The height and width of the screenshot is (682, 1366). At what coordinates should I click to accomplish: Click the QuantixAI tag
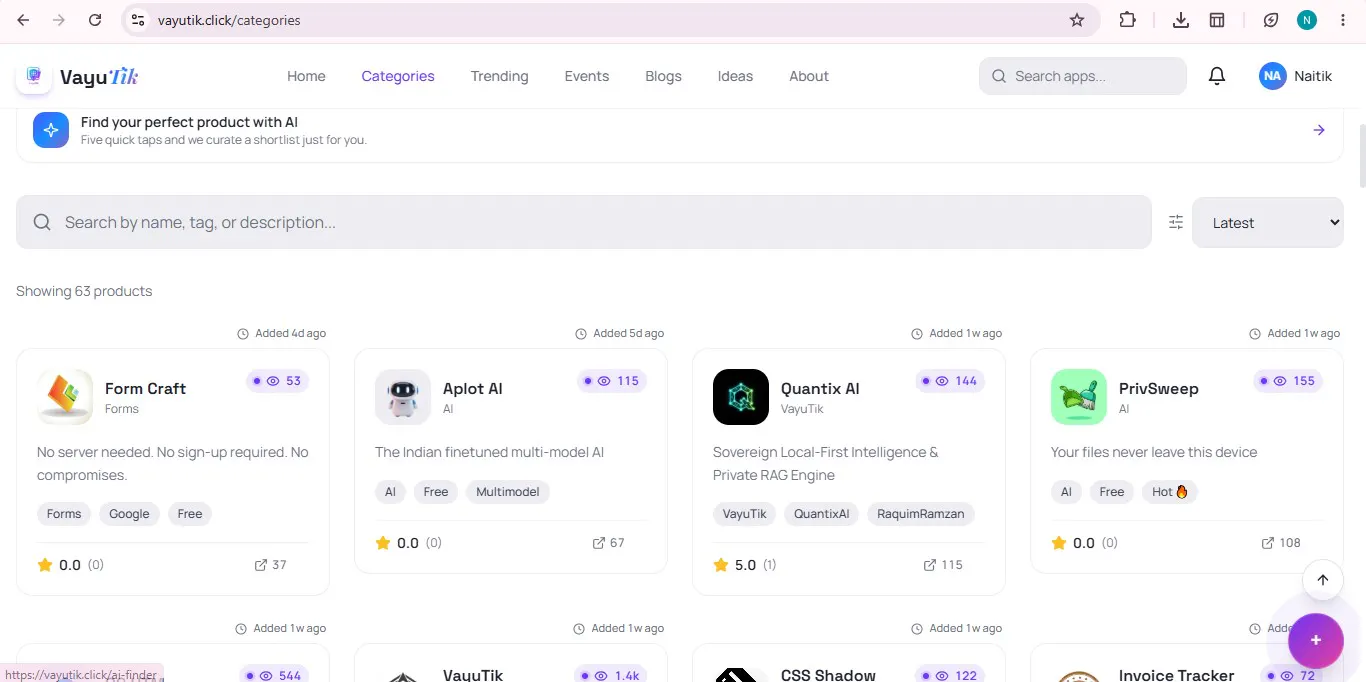click(822, 514)
